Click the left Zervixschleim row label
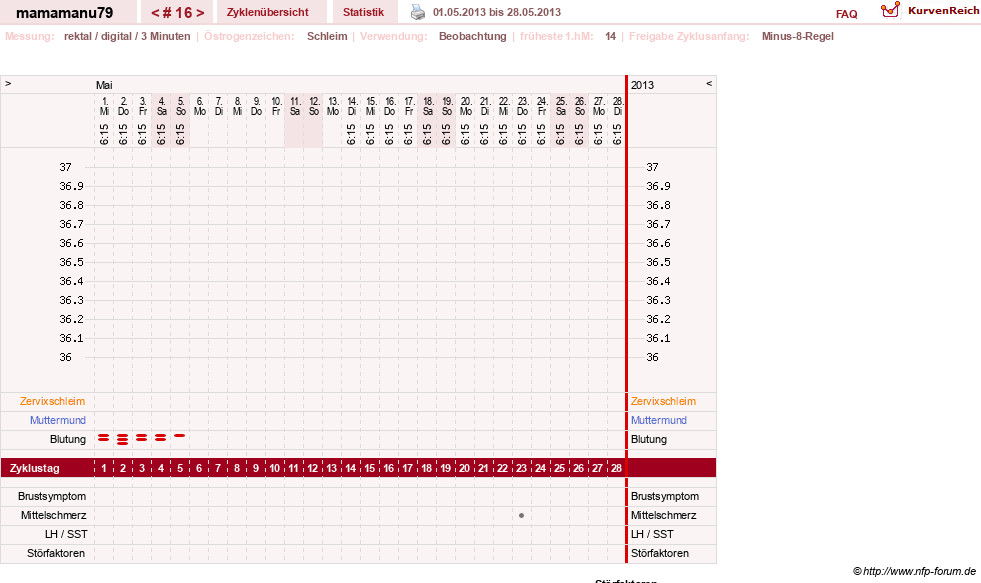 tap(52, 401)
